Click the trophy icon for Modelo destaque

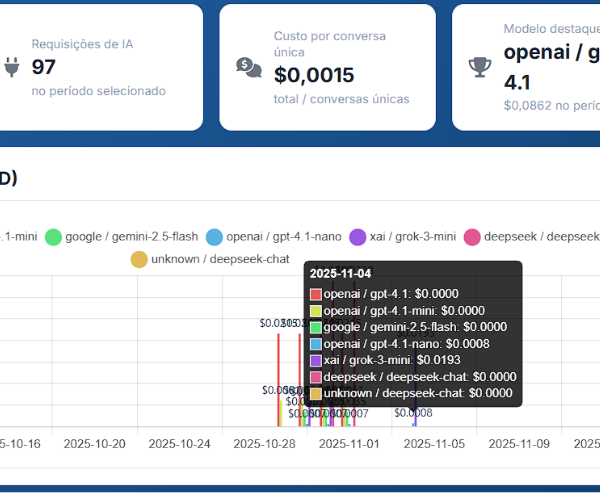(479, 67)
